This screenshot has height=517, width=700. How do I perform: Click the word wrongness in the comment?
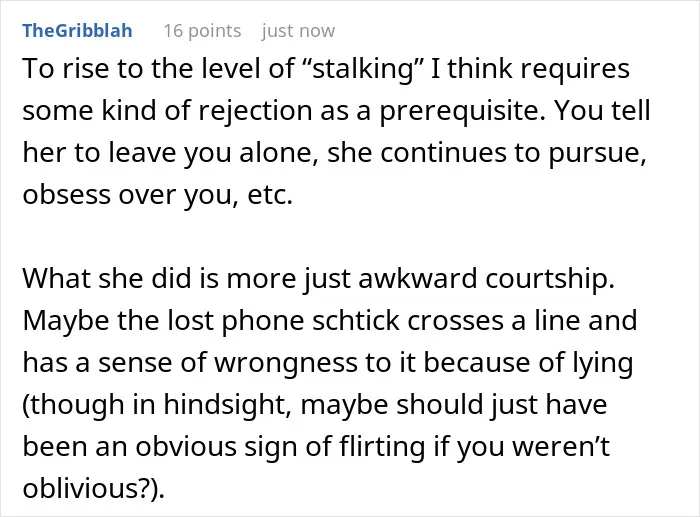tap(286, 363)
